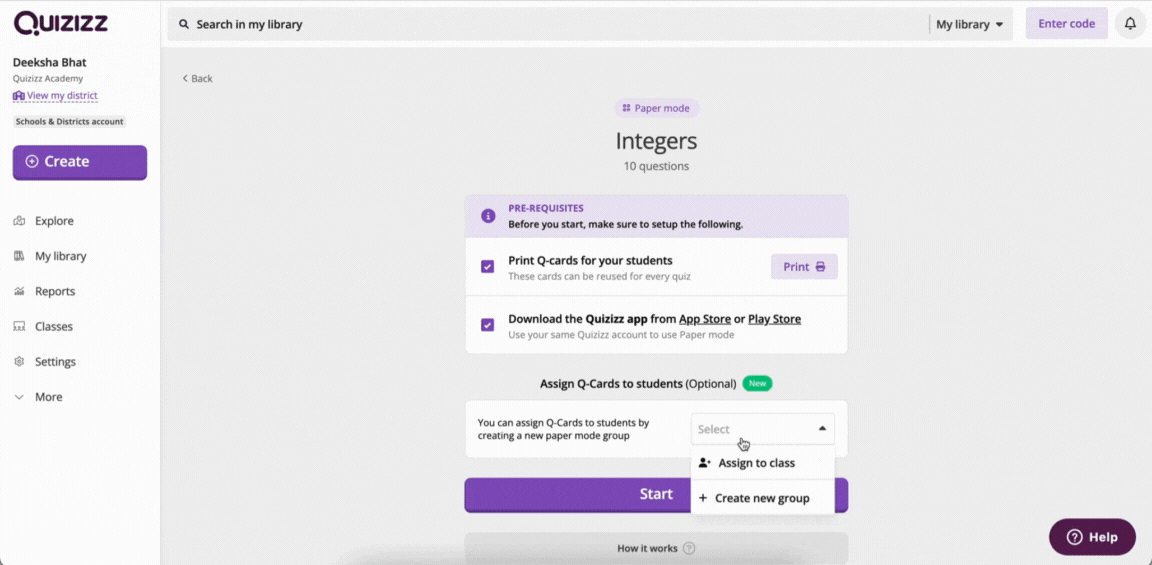This screenshot has height=565, width=1152.
Task: Click the Quizizz logo
Action: 61,23
